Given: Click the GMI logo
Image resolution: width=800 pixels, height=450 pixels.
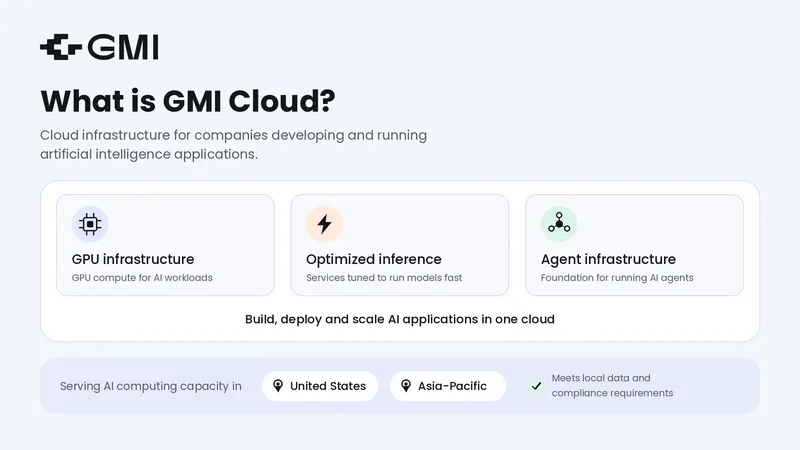Looking at the screenshot, I should [99, 47].
